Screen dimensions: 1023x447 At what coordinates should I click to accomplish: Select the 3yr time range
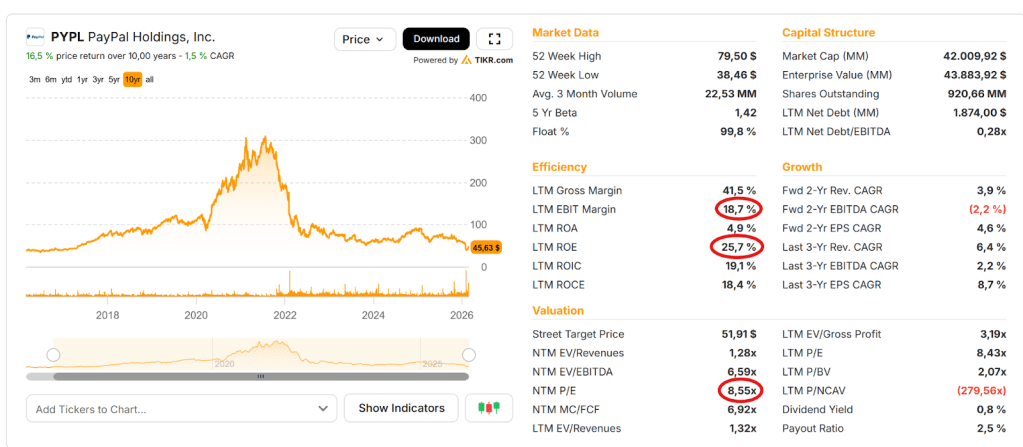tap(98, 80)
